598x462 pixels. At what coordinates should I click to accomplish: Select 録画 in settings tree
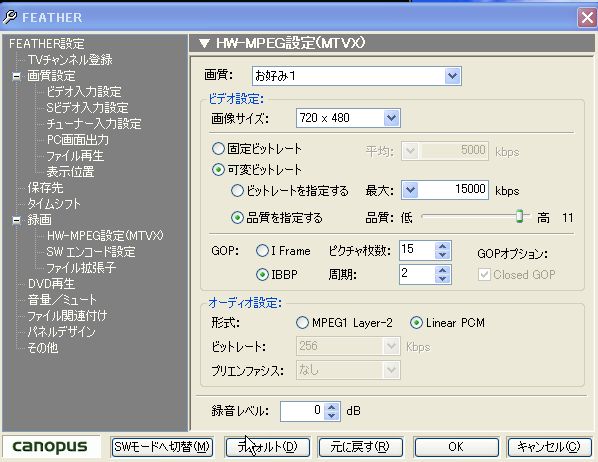pyautogui.click(x=39, y=220)
